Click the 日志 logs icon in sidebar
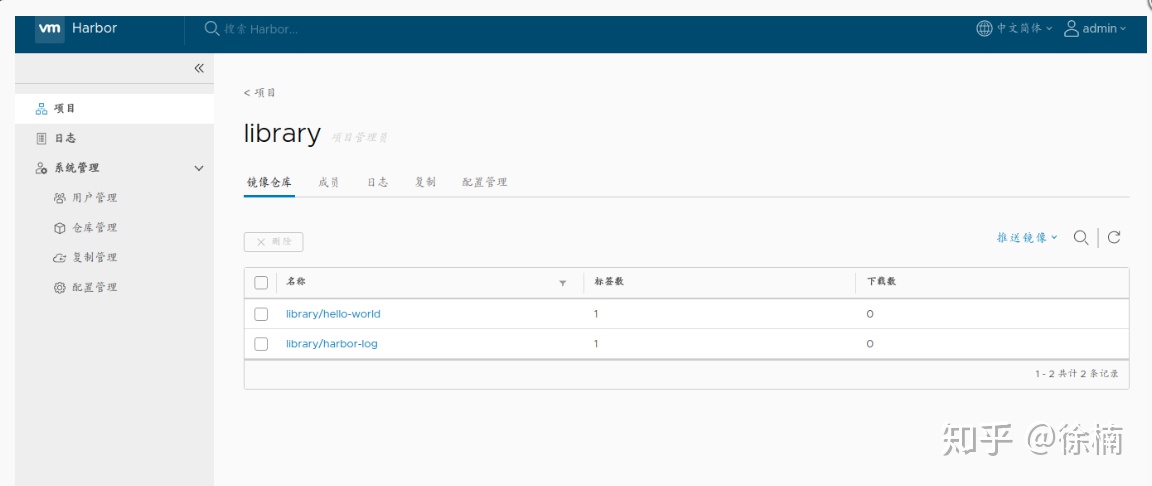 click(x=41, y=138)
